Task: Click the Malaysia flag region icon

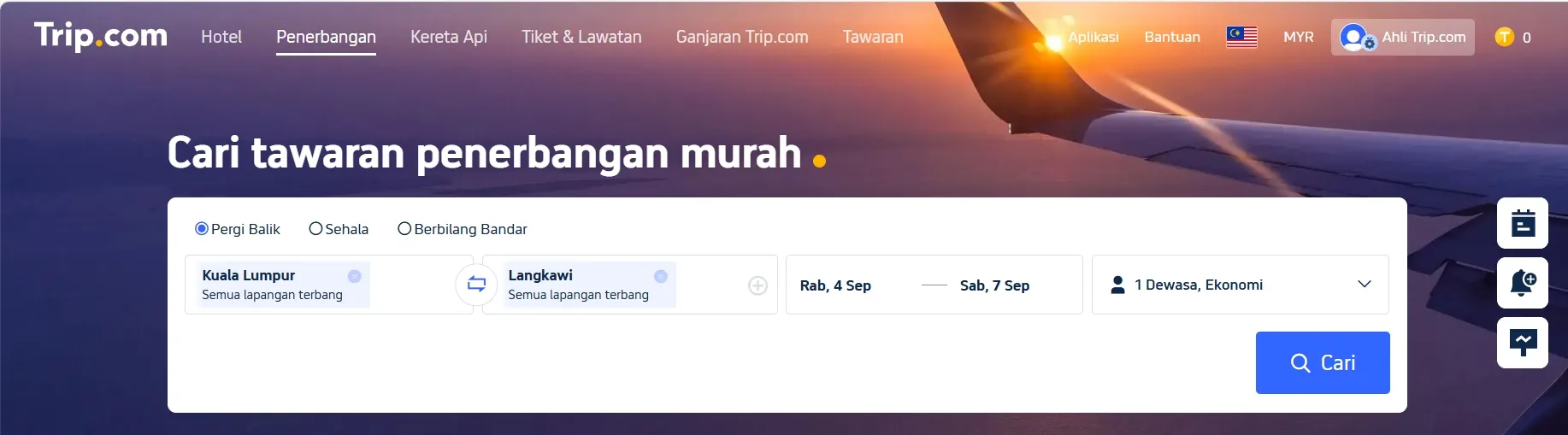Action: pyautogui.click(x=1241, y=37)
